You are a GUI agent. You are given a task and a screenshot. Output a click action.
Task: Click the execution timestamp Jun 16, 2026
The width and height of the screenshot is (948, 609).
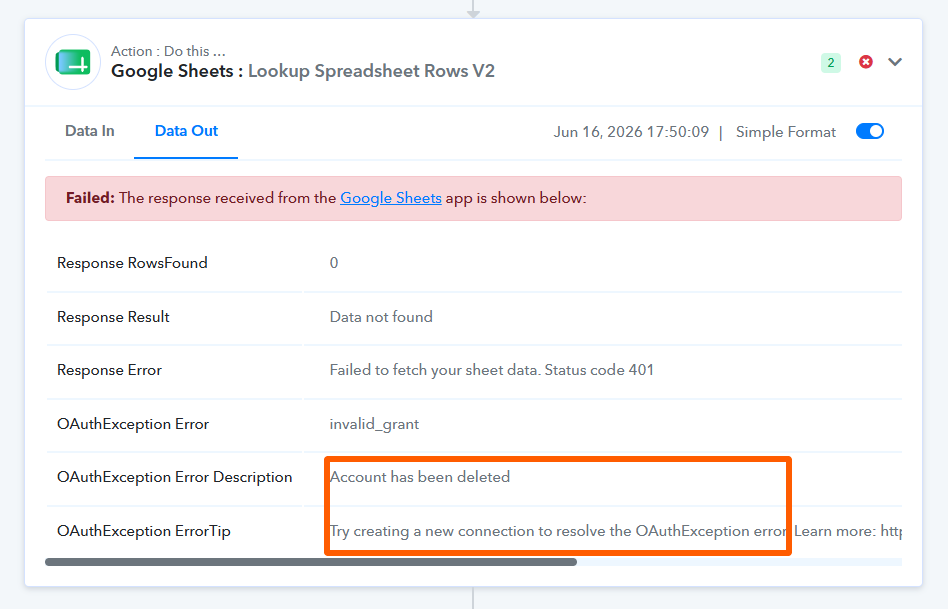631,132
